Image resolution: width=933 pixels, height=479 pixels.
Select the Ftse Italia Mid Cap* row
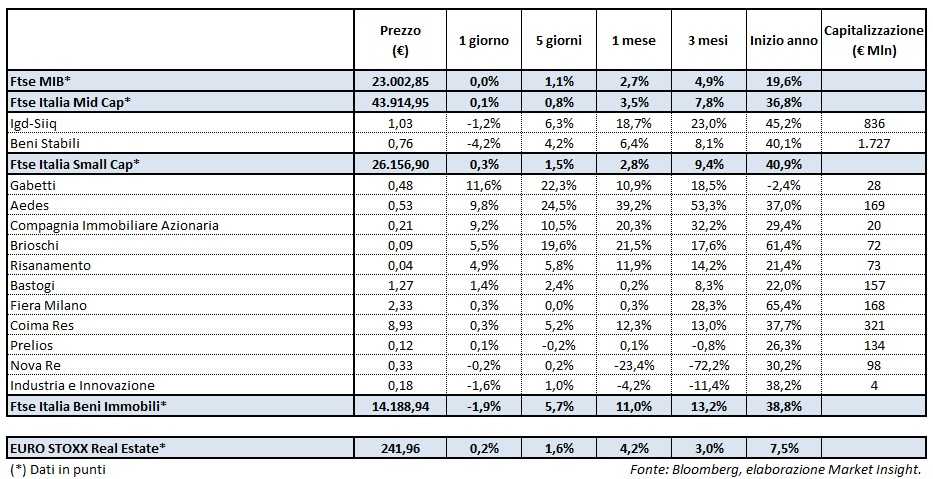click(x=70, y=104)
